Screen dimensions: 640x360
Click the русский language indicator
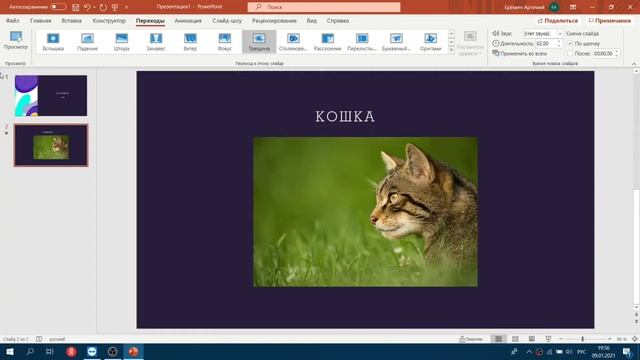click(x=57, y=339)
